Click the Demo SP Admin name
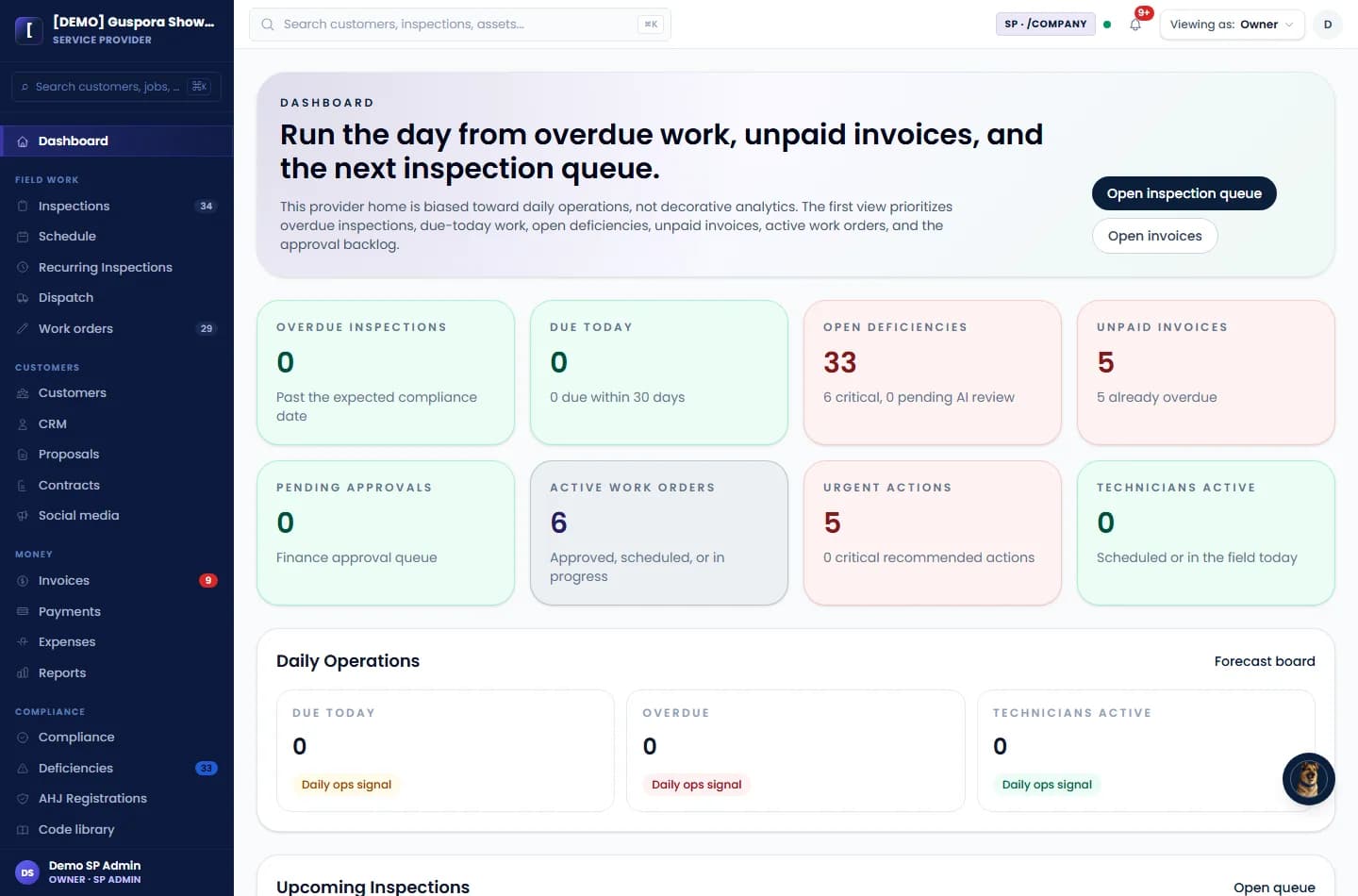The width and height of the screenshot is (1358, 896). [x=94, y=866]
